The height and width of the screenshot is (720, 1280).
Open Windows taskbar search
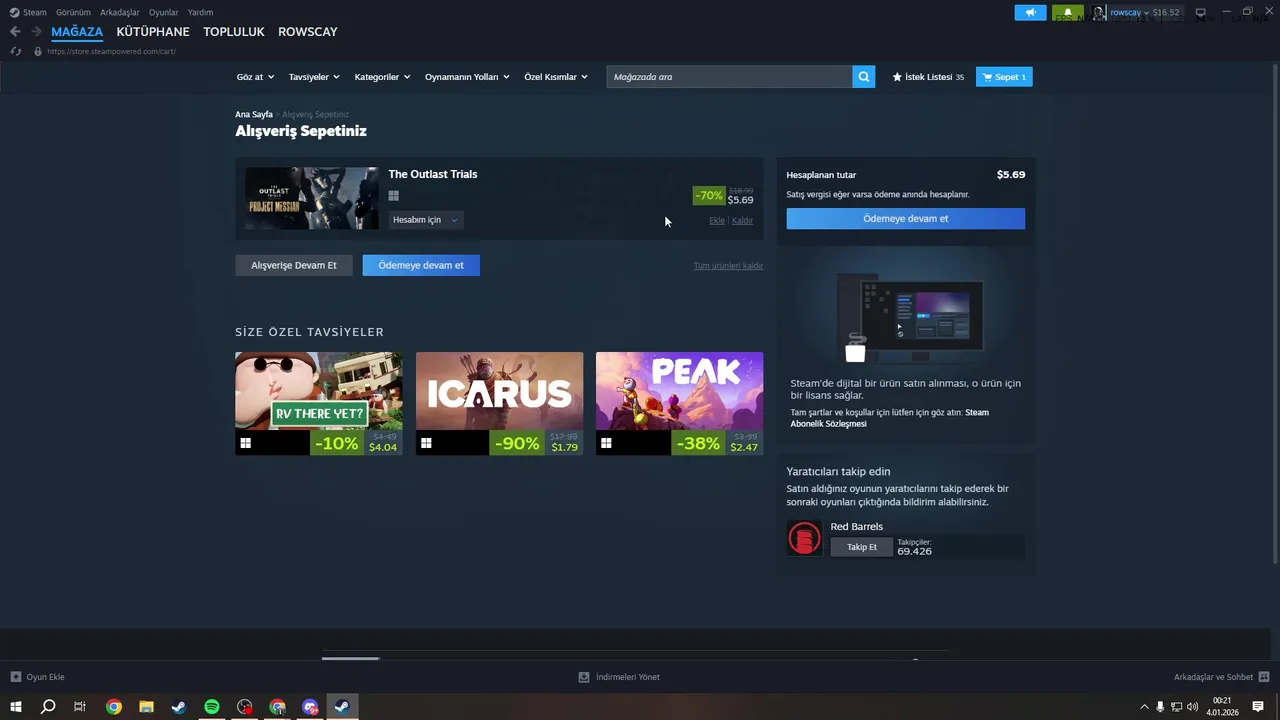pyautogui.click(x=48, y=707)
